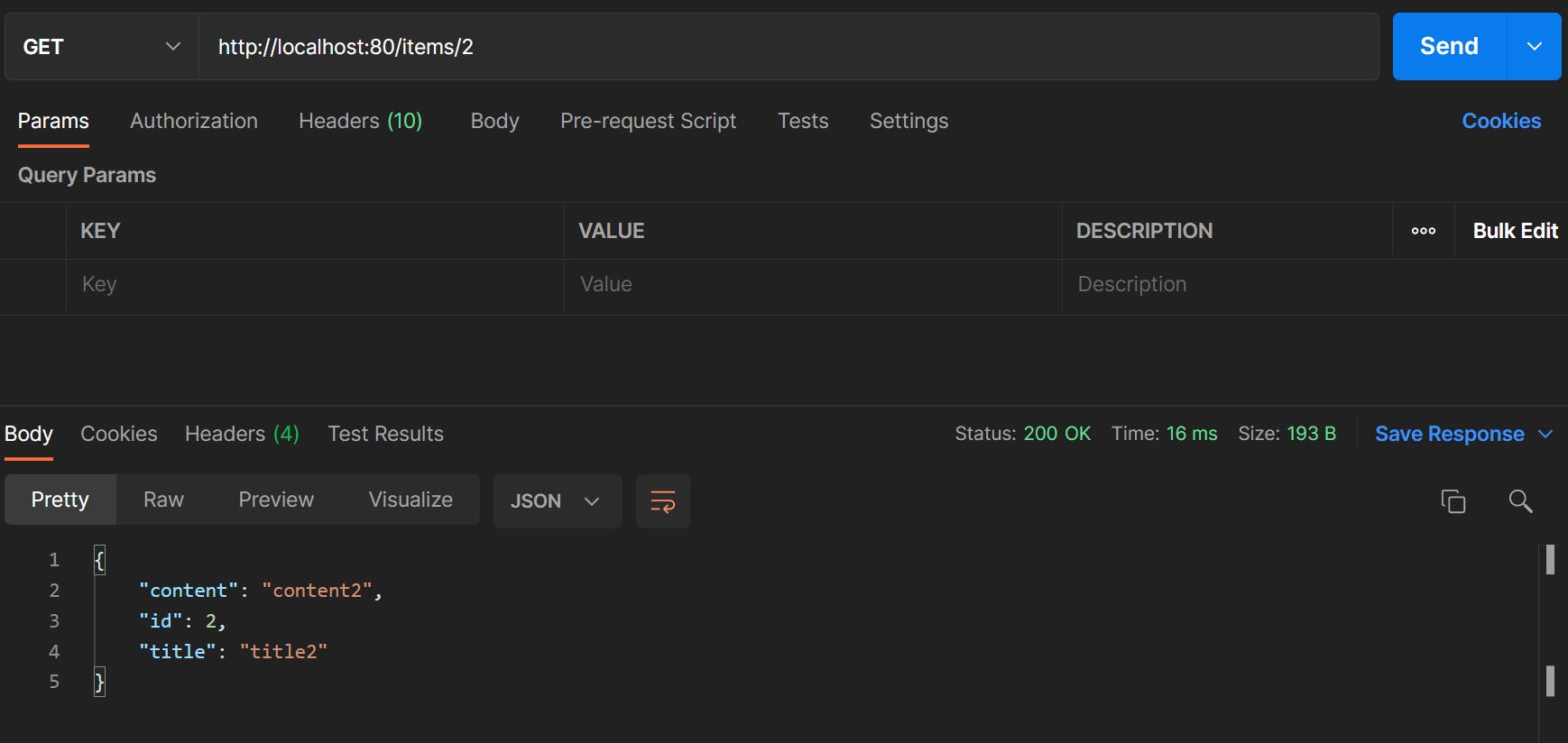Viewport: 1568px width, 743px height.
Task: Click the "content" line in the response
Action: (261, 591)
